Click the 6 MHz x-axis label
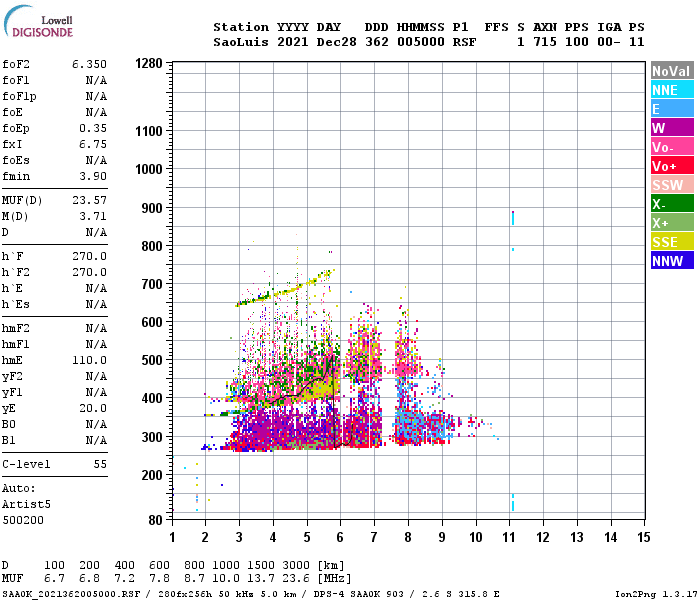 (x=340, y=537)
